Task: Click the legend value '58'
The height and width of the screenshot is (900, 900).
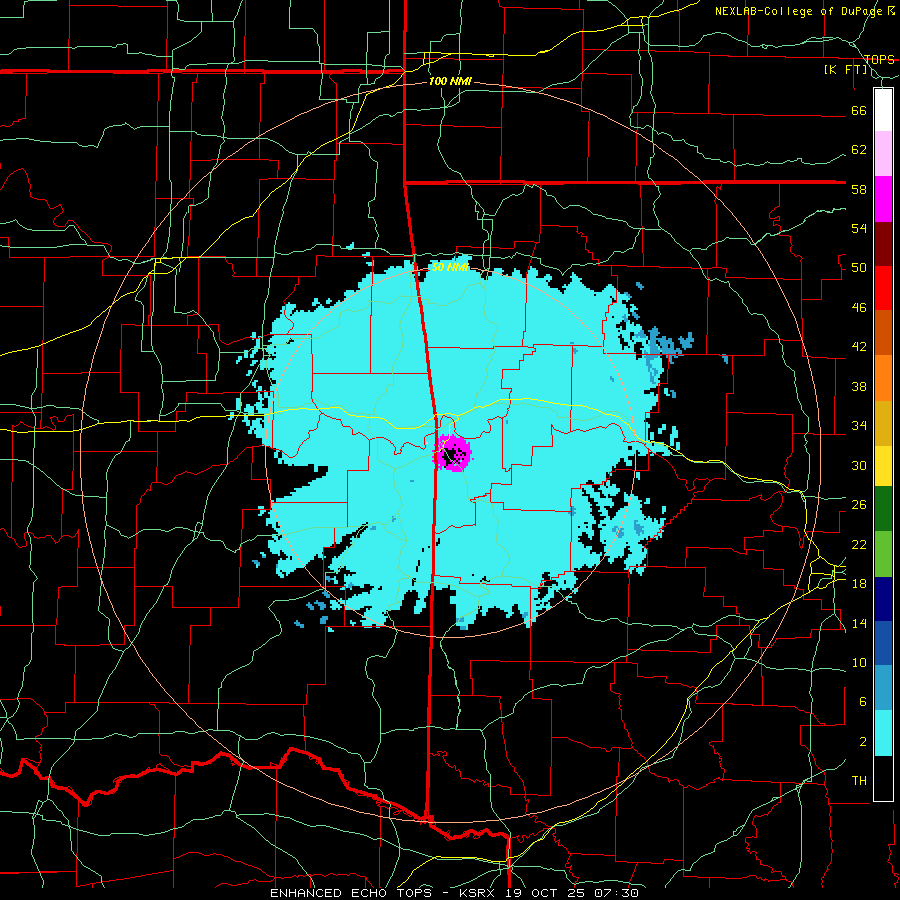Action: click(x=859, y=189)
